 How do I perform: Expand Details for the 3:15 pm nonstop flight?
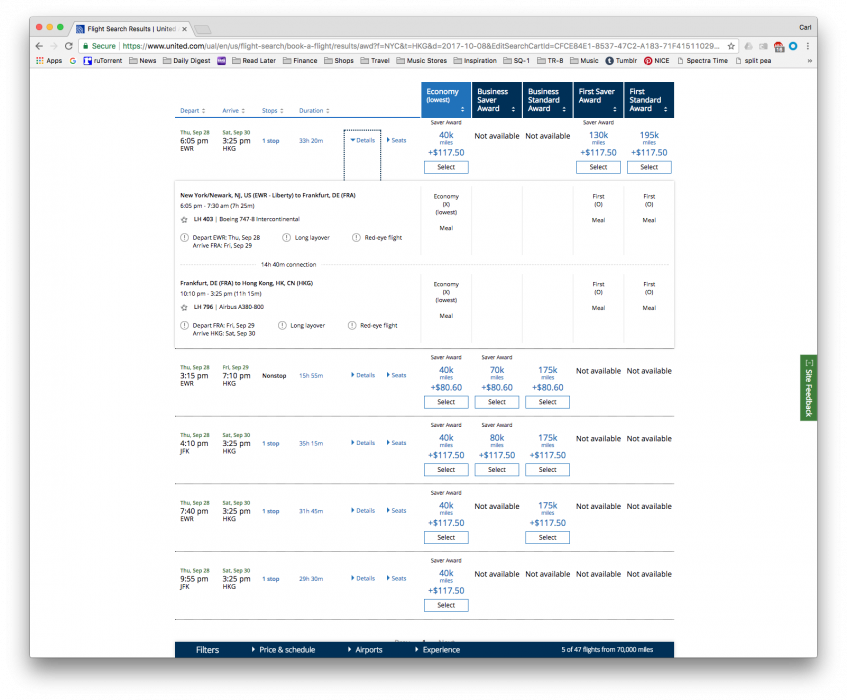point(362,375)
